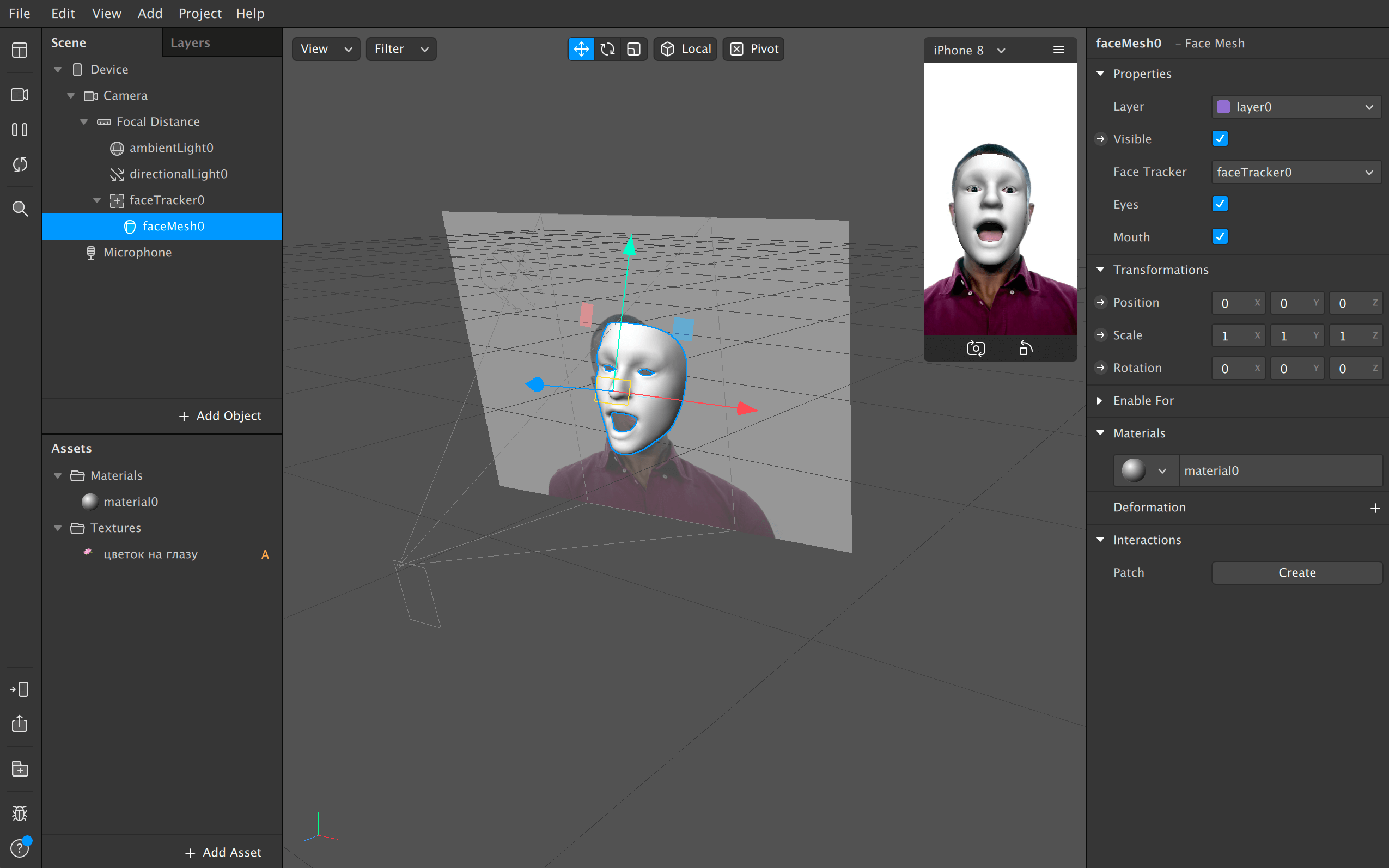
Task: Collapse the Materials assets folder
Action: point(57,476)
